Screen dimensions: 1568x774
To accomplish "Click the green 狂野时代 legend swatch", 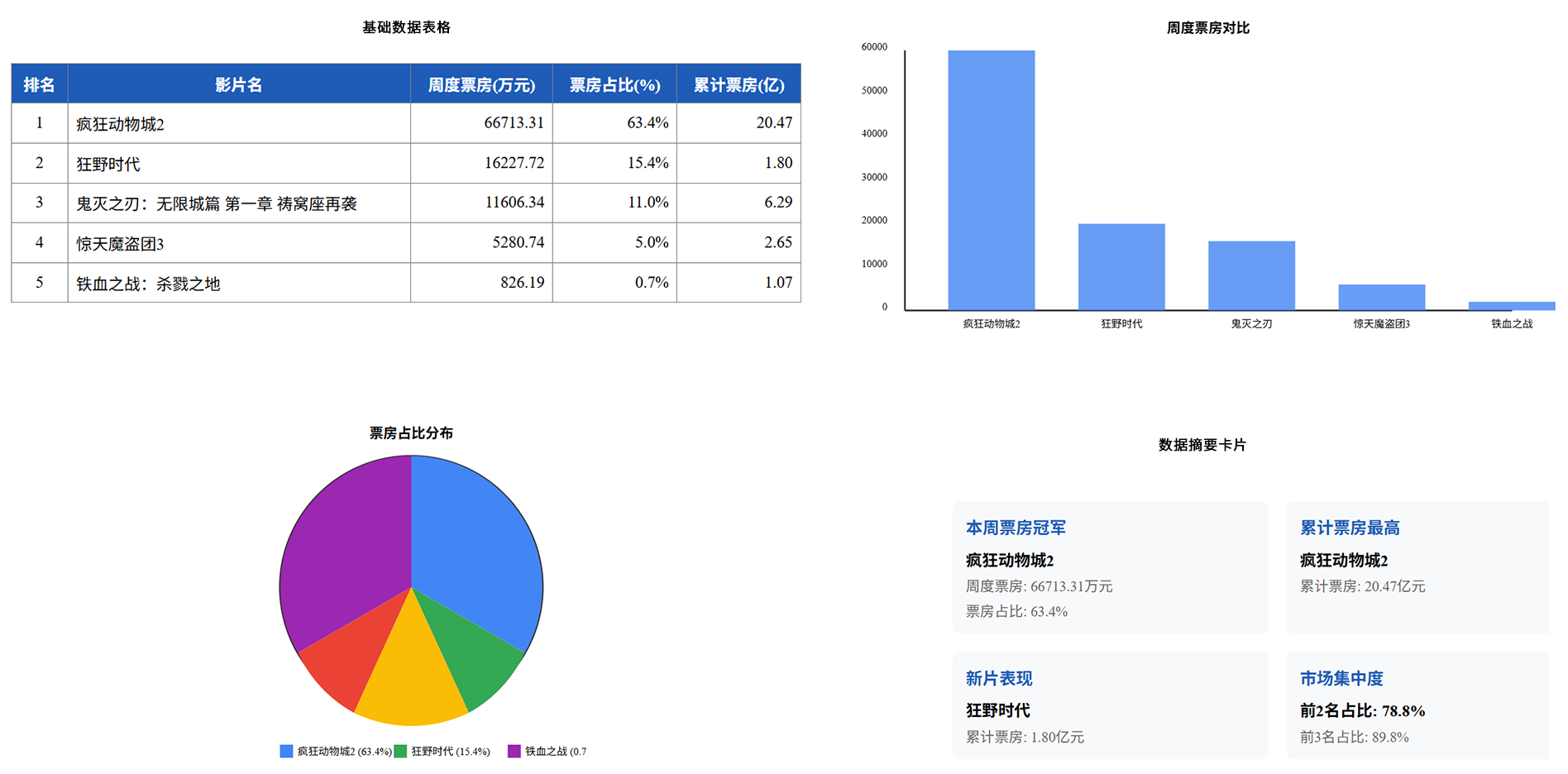I will point(400,751).
